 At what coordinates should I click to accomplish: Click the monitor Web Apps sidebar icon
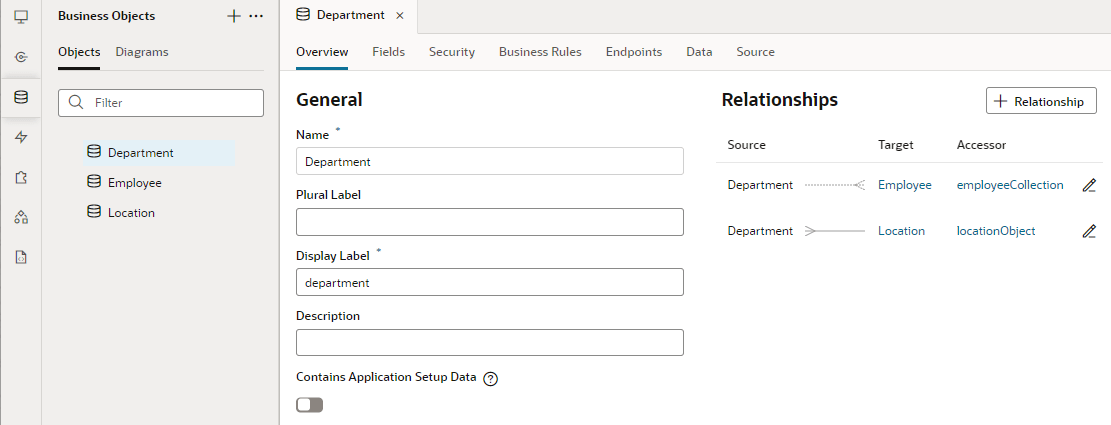click(x=21, y=17)
